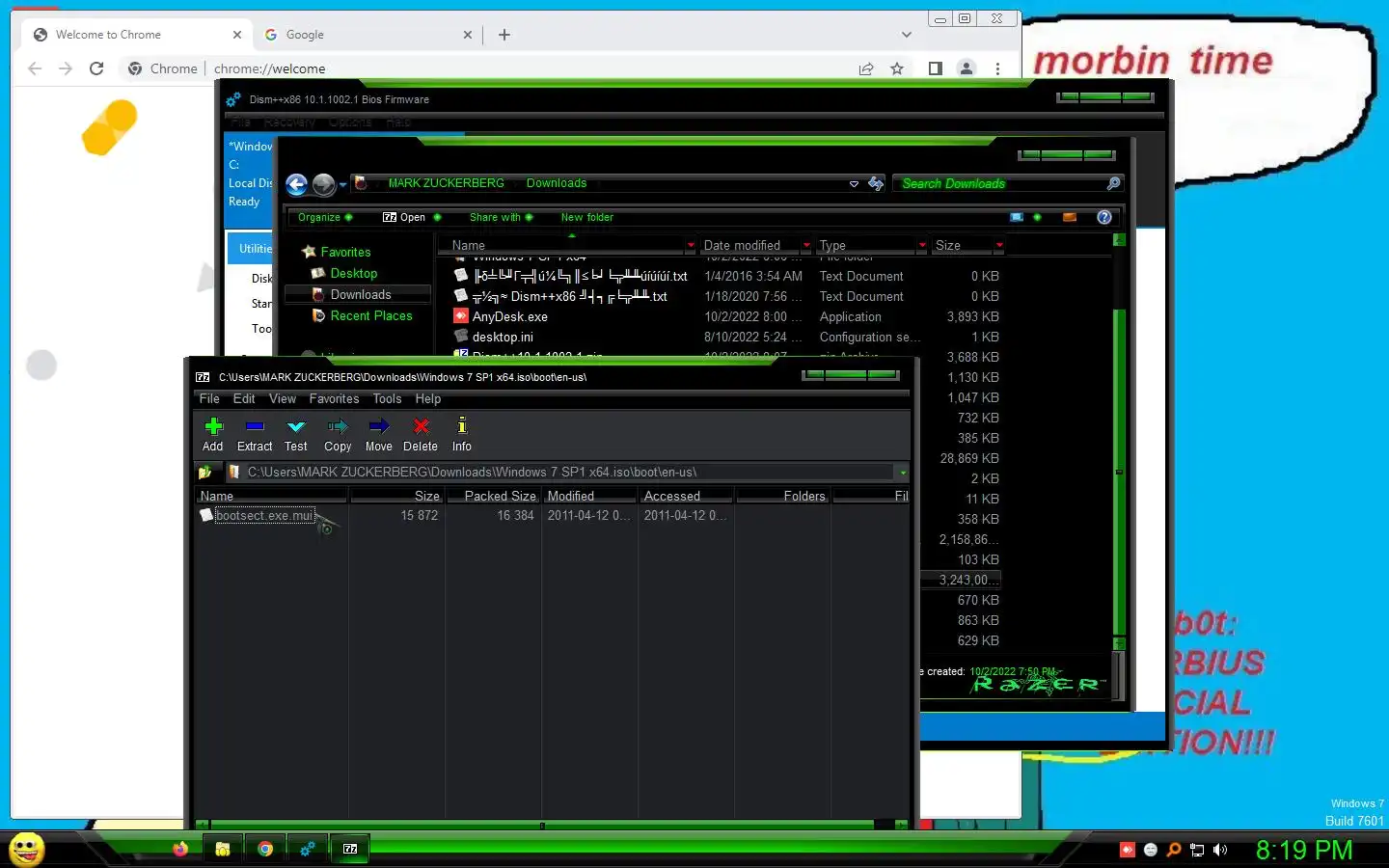Screen dimensions: 1389x868
Task: Run Test on the archive in 7-Zip
Action: (296, 434)
